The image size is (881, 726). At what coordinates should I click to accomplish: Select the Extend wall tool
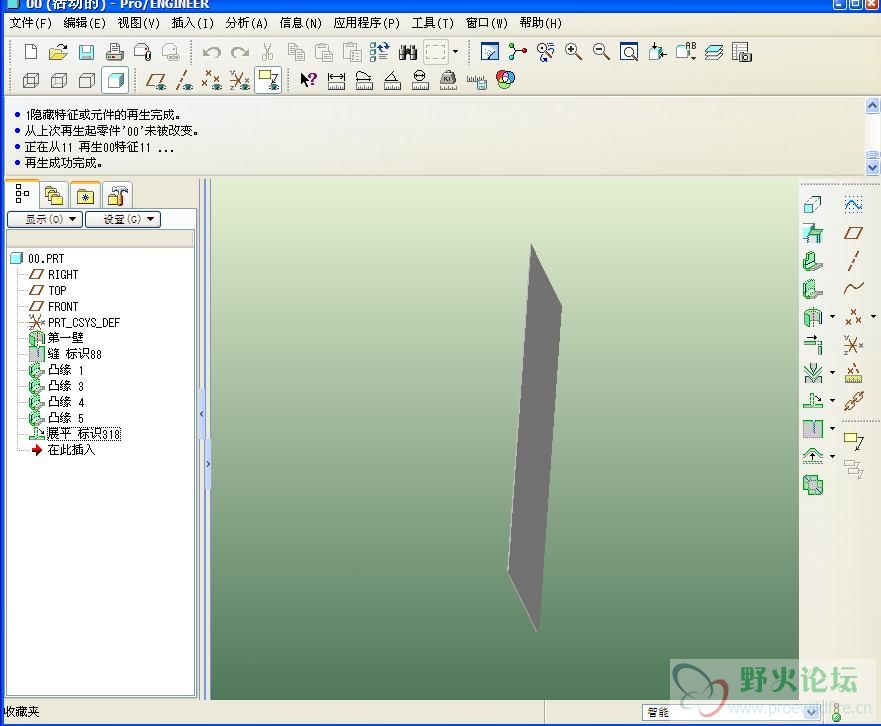coord(812,344)
